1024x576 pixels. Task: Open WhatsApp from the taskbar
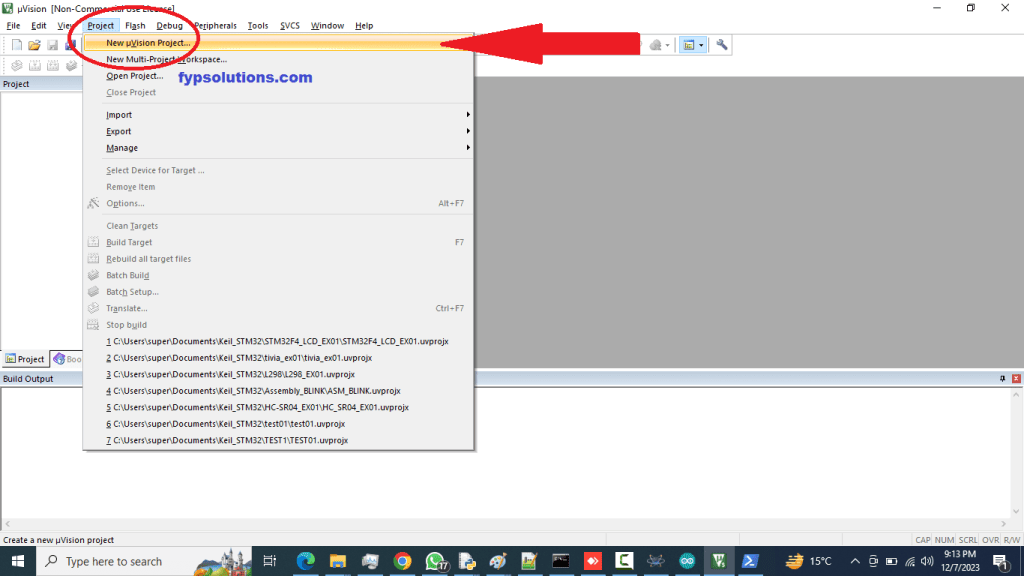(435, 561)
